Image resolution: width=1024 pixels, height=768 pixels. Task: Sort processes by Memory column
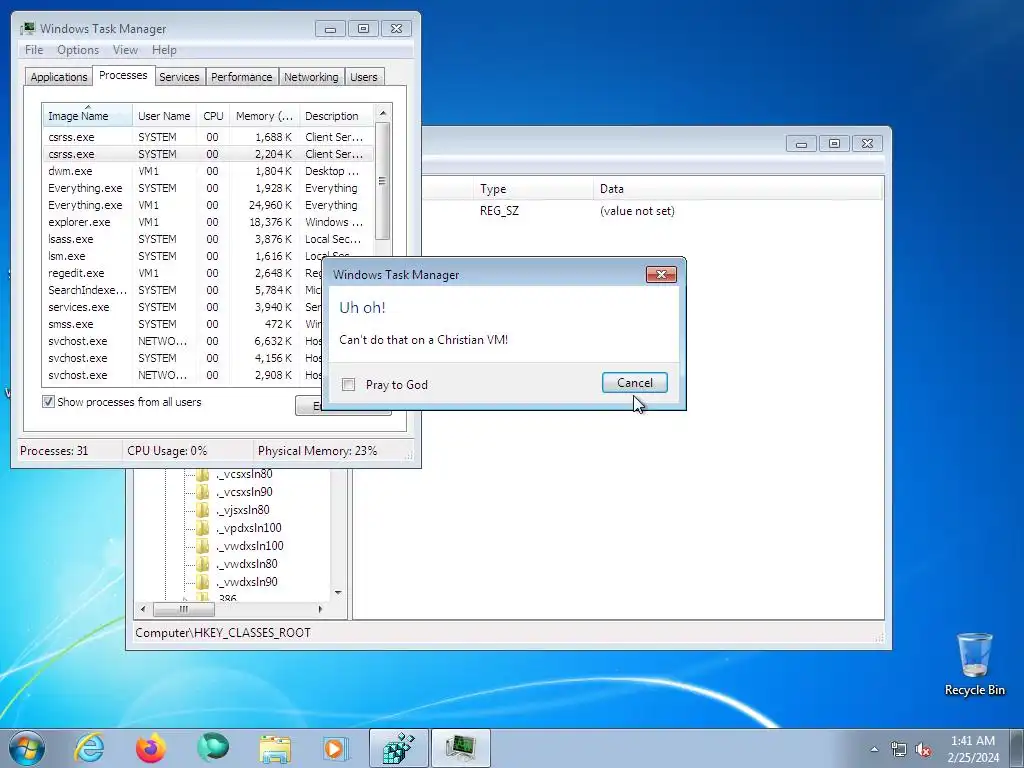264,116
